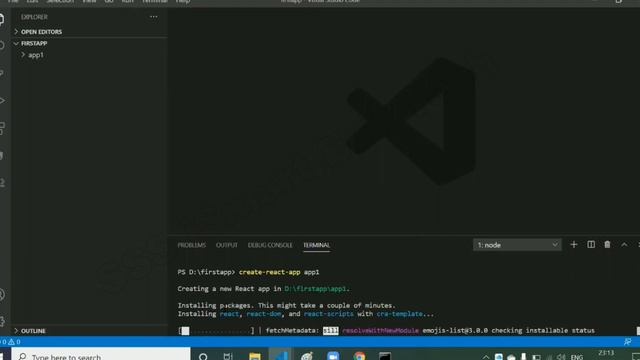This screenshot has height=360, width=640.
Task: Click the create-react-app command text
Action: point(269,272)
